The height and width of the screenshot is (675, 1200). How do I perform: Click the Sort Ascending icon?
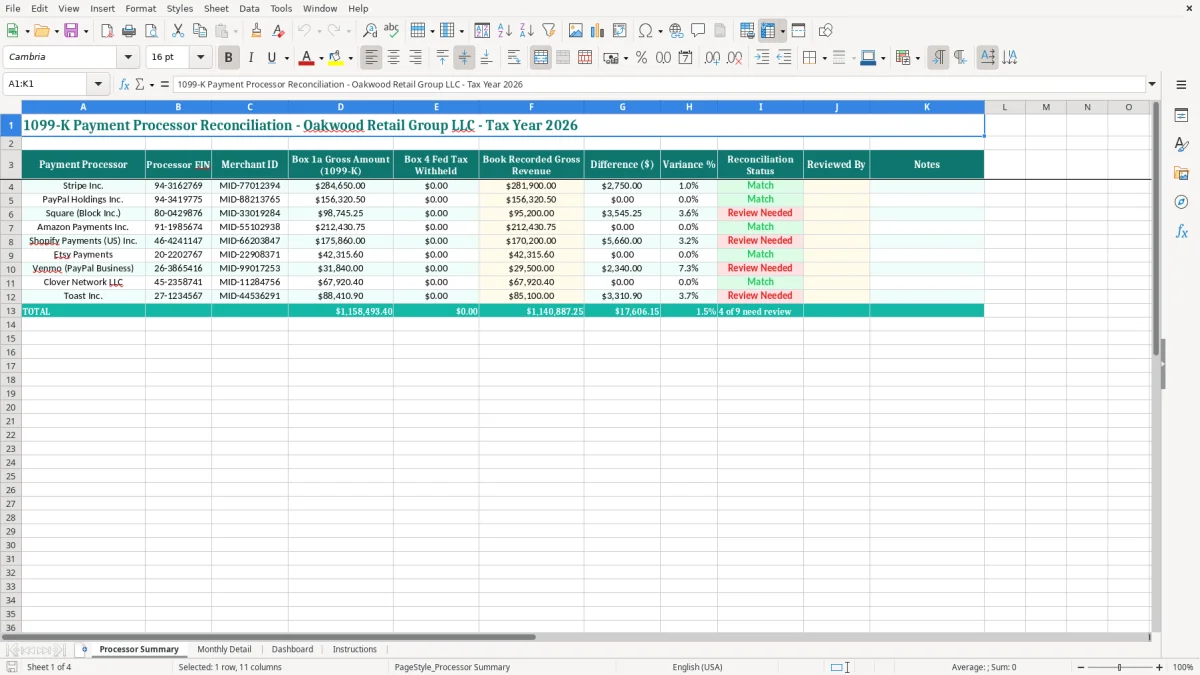pos(505,31)
